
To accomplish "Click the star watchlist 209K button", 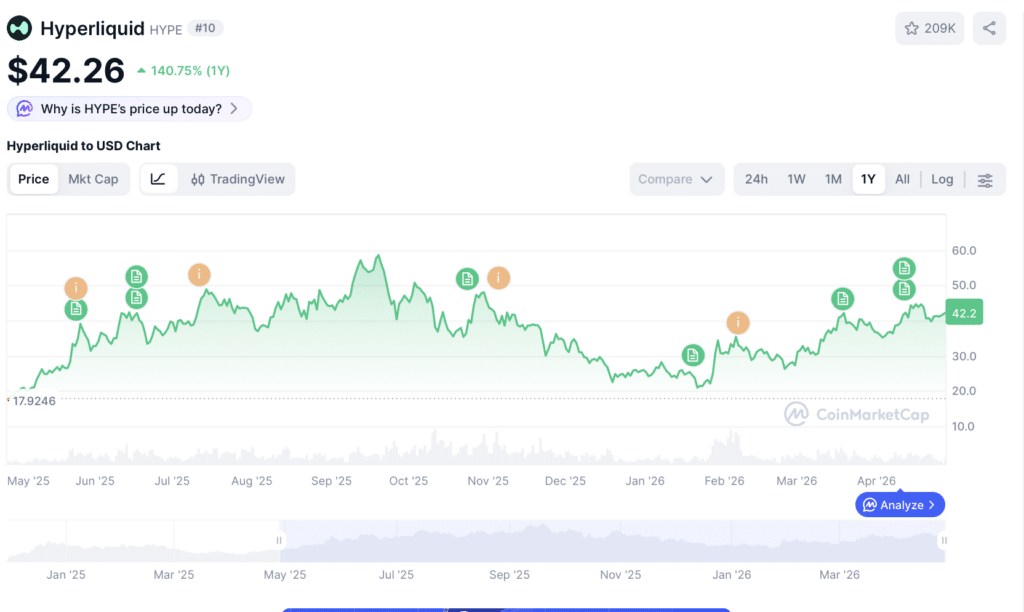I will tap(930, 28).
